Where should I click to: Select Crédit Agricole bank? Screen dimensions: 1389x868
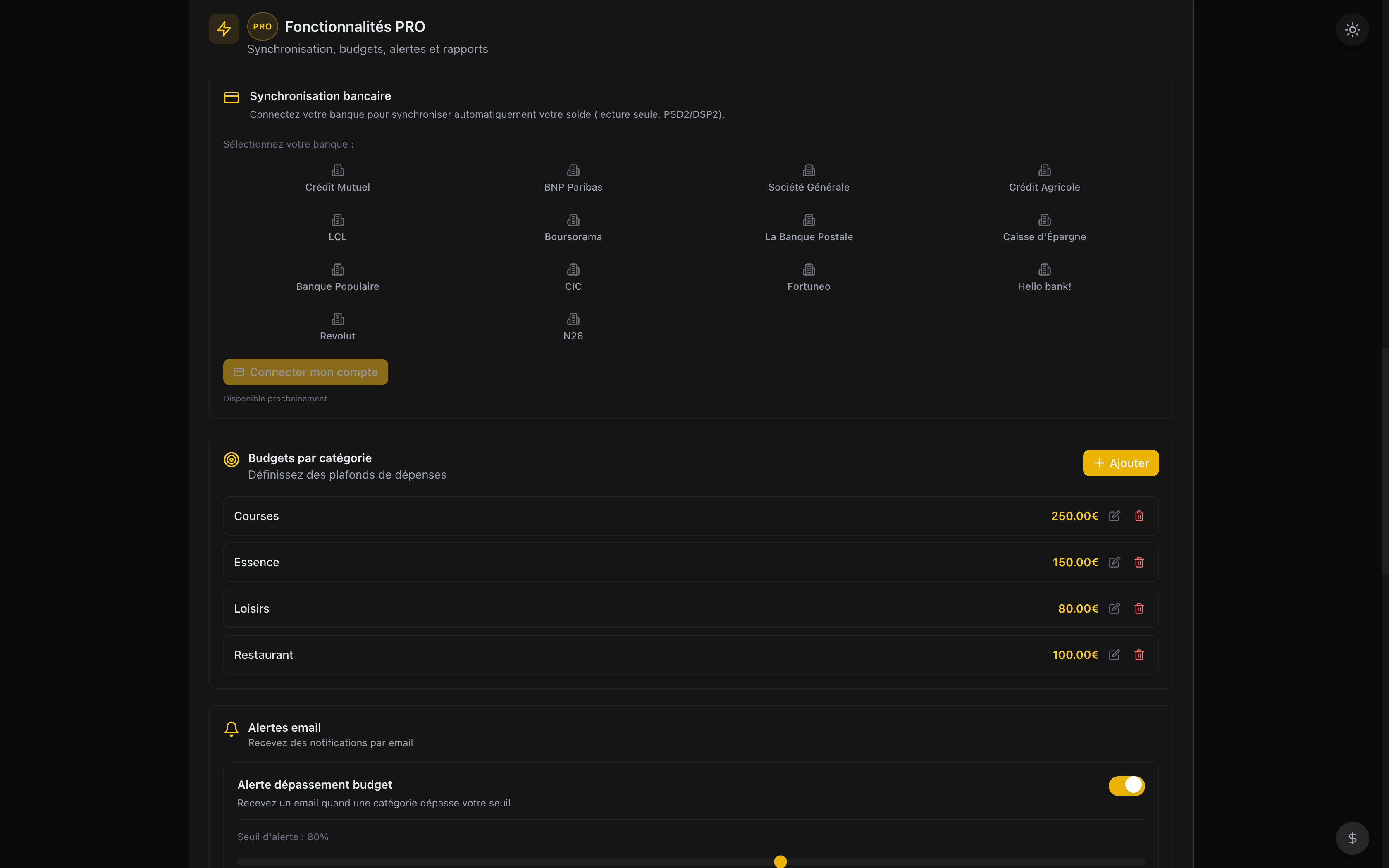[x=1045, y=179]
